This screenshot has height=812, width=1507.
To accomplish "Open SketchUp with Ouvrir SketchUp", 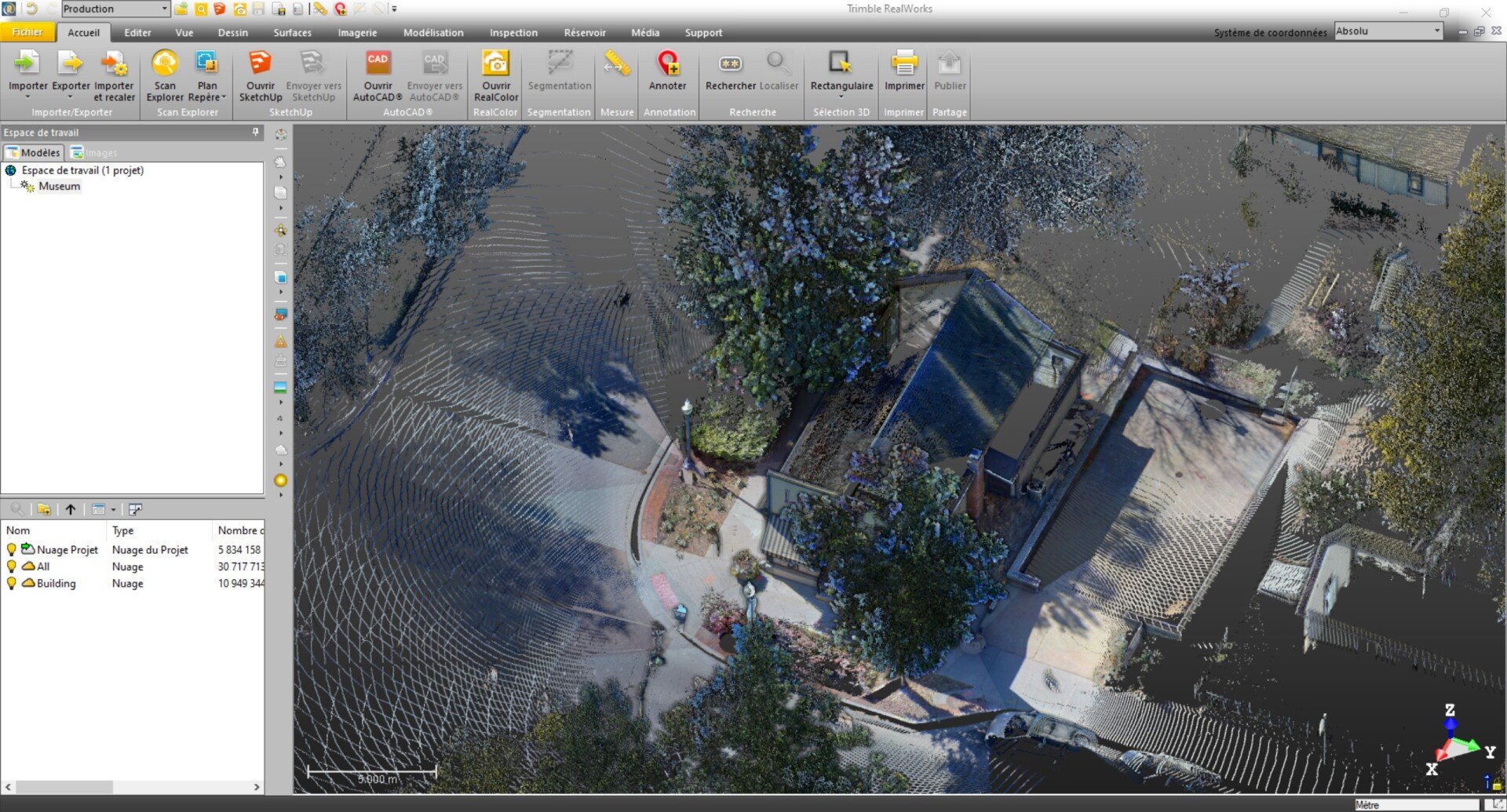I will click(x=260, y=64).
